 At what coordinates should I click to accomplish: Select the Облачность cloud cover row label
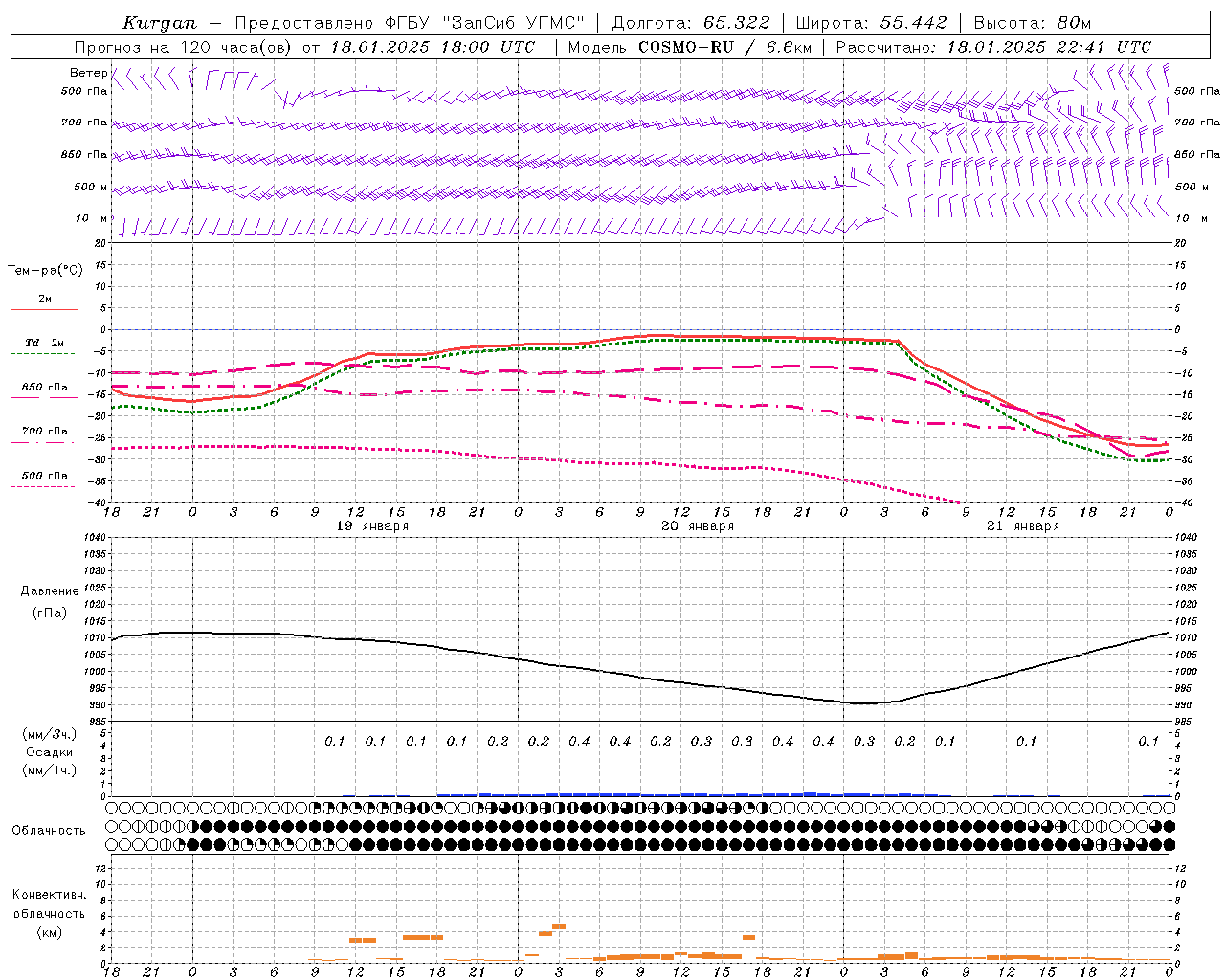(49, 831)
